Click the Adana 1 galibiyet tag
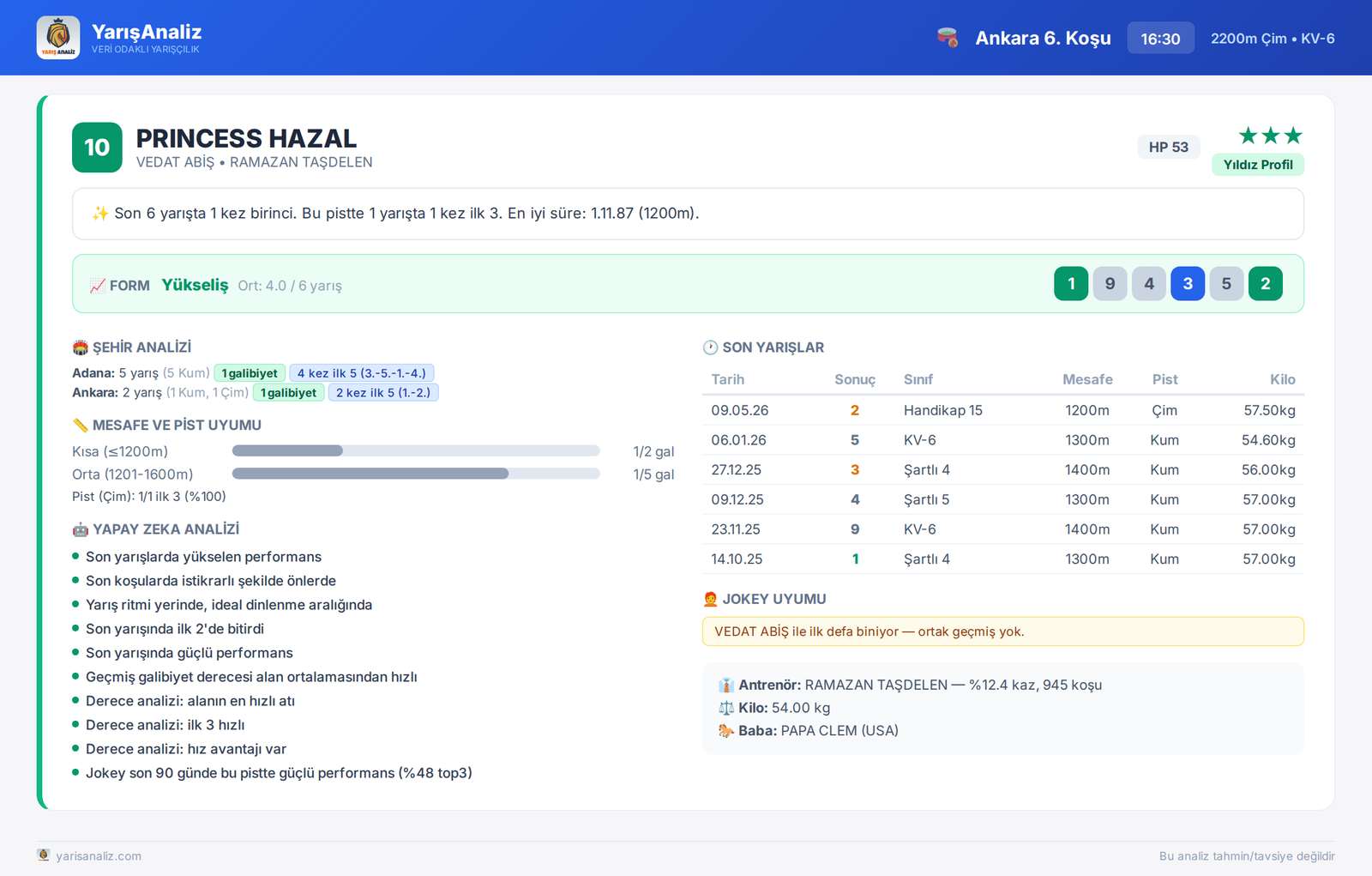Screen dimensions: 1372x876 click(x=250, y=373)
